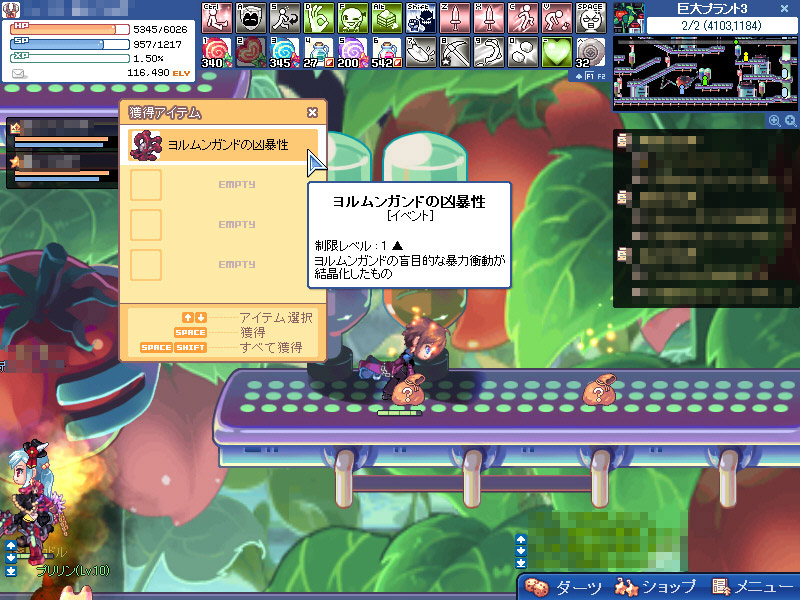Open the ショップ shop menu
This screenshot has height=600, width=800.
tap(656, 587)
